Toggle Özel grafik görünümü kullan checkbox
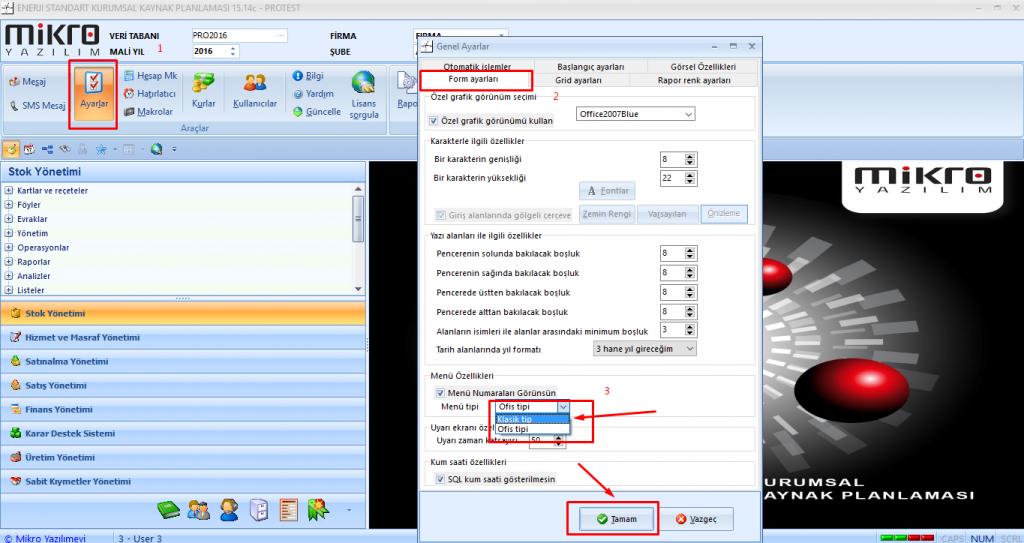Image resolution: width=1024 pixels, height=543 pixels. (x=434, y=120)
